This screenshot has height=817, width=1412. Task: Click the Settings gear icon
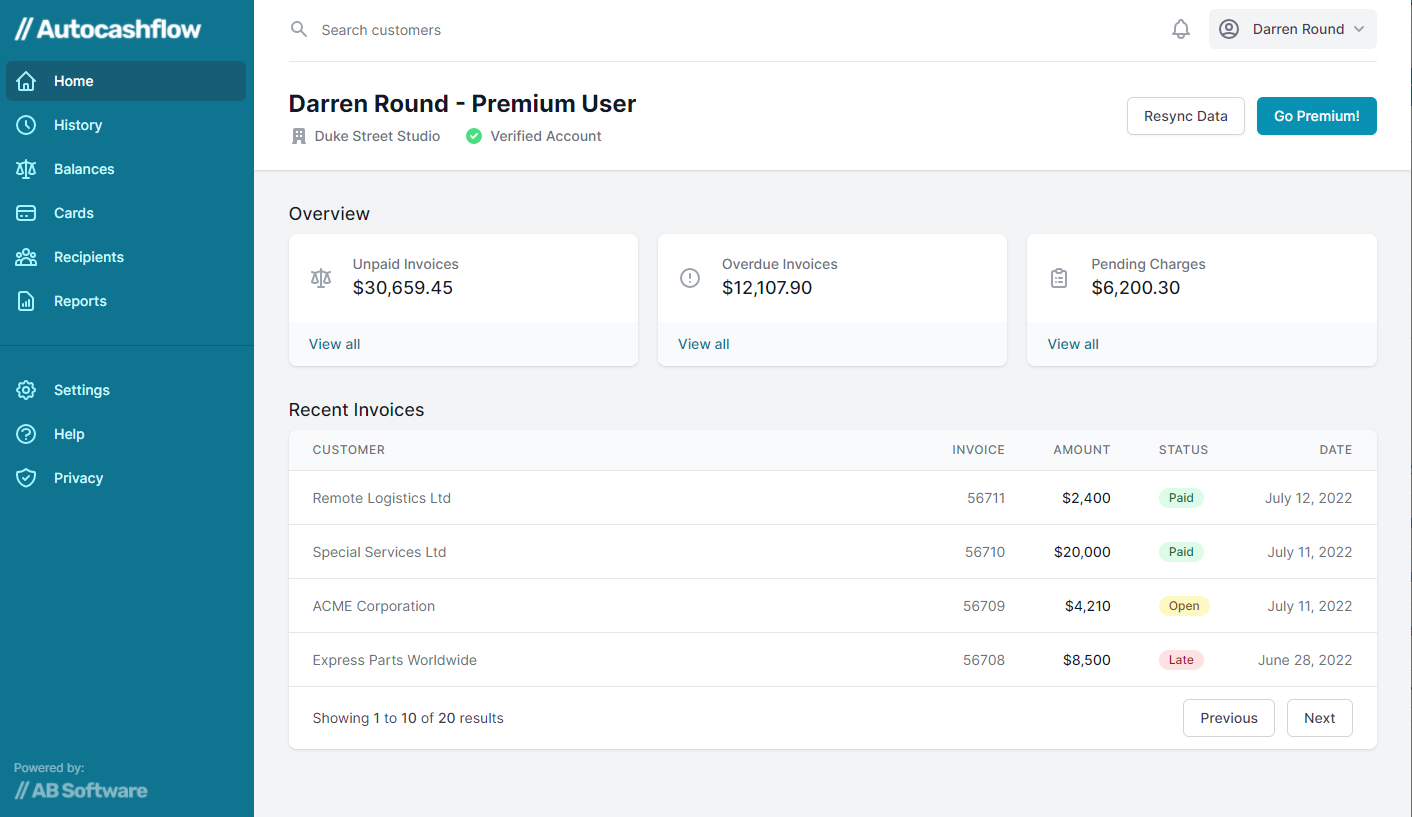click(27, 390)
